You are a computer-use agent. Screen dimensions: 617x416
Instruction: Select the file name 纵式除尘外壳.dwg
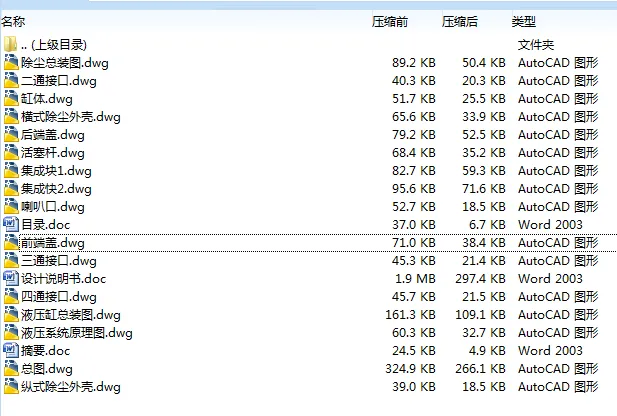(x=71, y=386)
